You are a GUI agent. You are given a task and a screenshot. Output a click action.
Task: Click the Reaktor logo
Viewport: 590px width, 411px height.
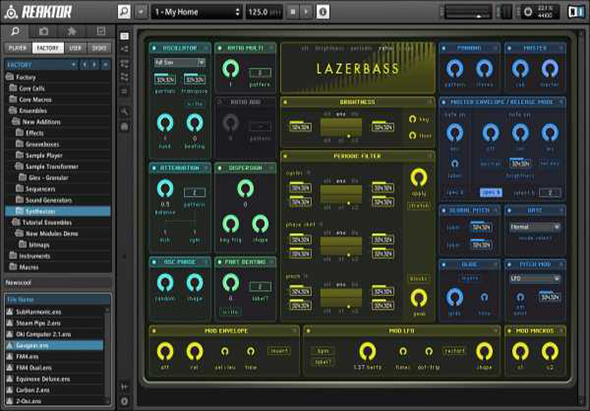tap(38, 12)
